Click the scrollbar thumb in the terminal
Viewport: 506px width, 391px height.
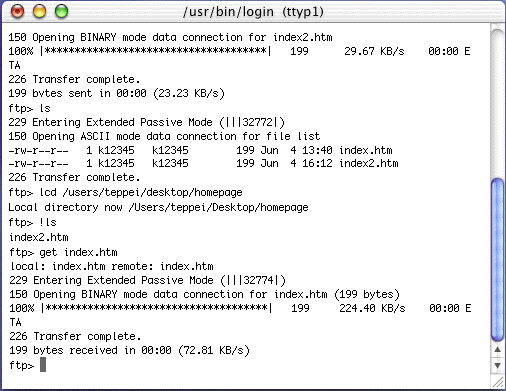(497, 259)
